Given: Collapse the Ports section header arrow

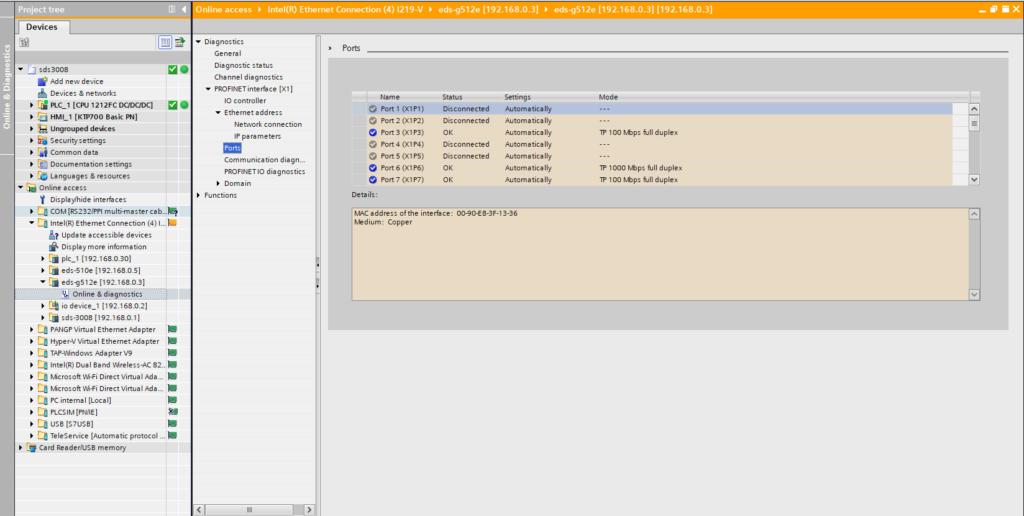Looking at the screenshot, I should [331, 48].
